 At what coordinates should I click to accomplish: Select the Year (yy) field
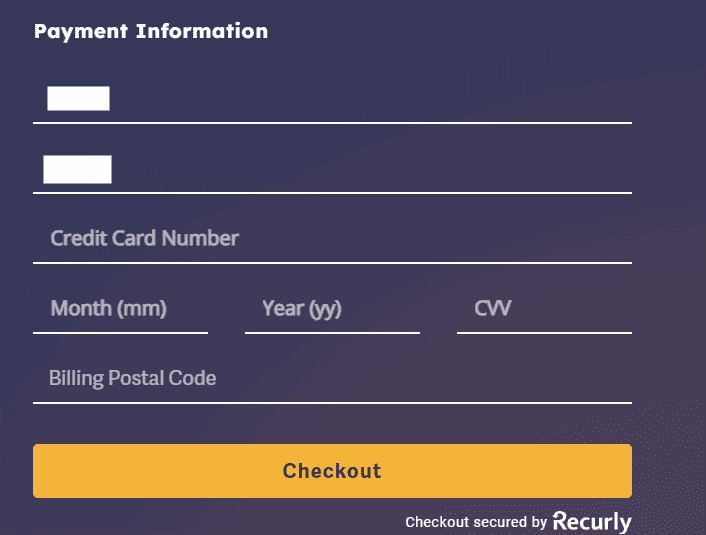coord(332,309)
